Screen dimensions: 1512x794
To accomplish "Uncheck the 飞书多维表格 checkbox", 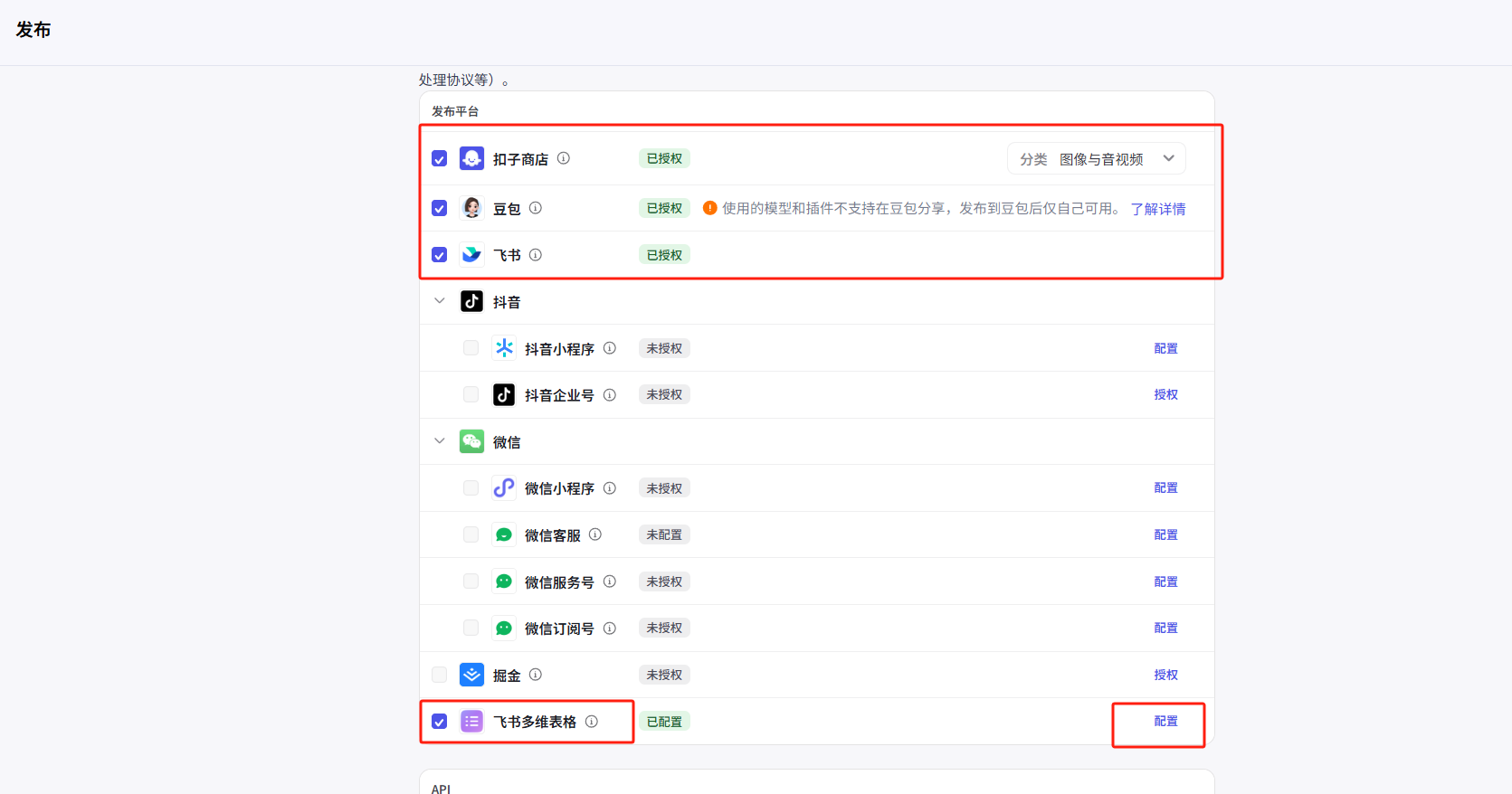I will [x=440, y=722].
